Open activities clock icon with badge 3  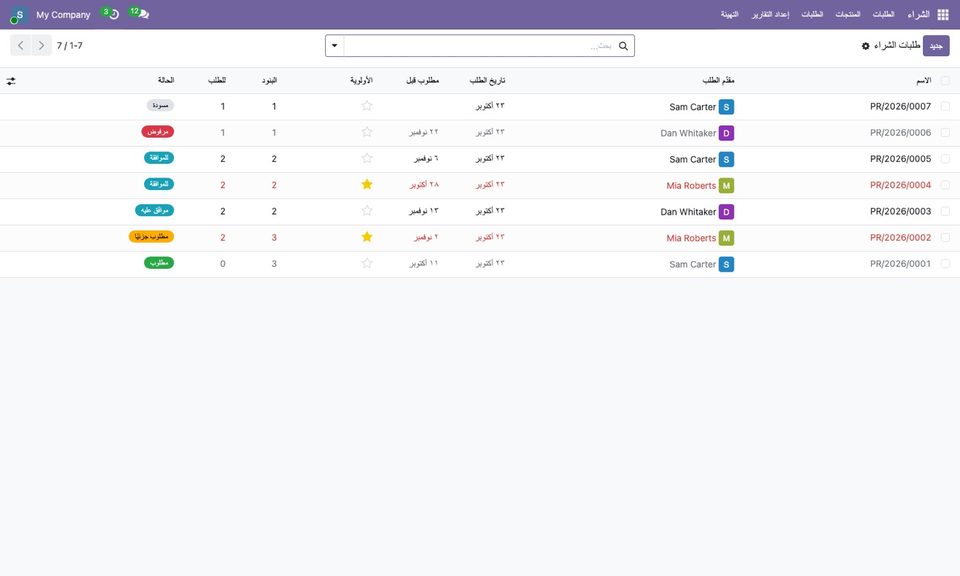111,13
